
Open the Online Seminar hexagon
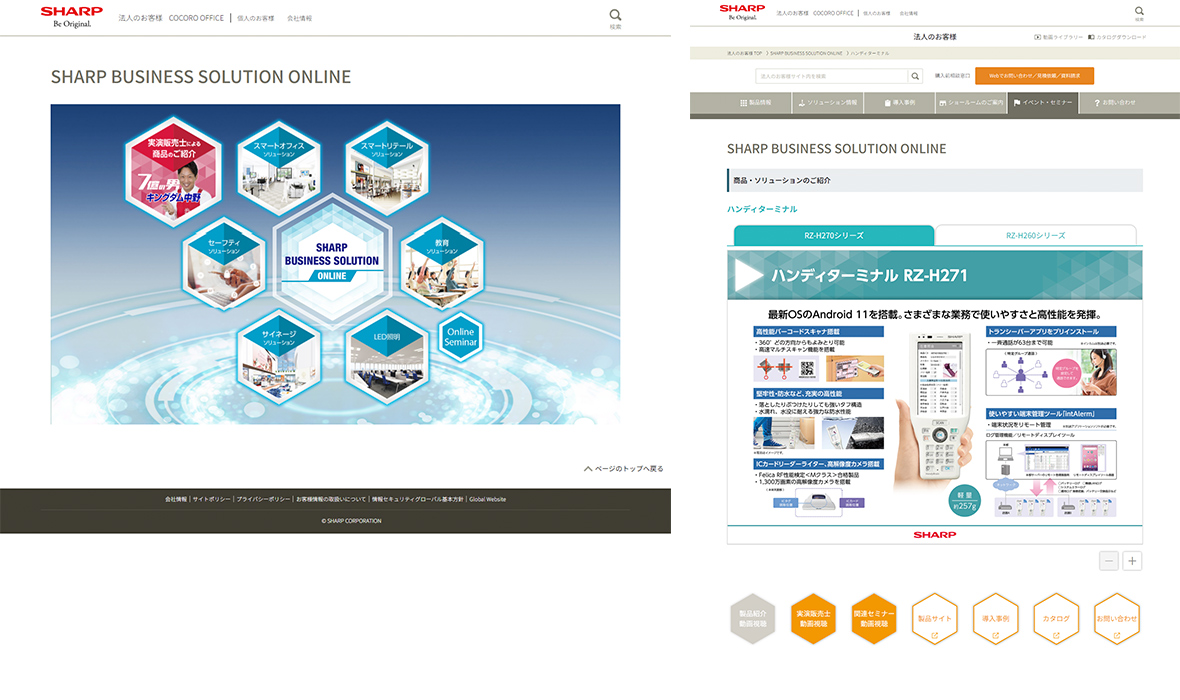click(461, 336)
